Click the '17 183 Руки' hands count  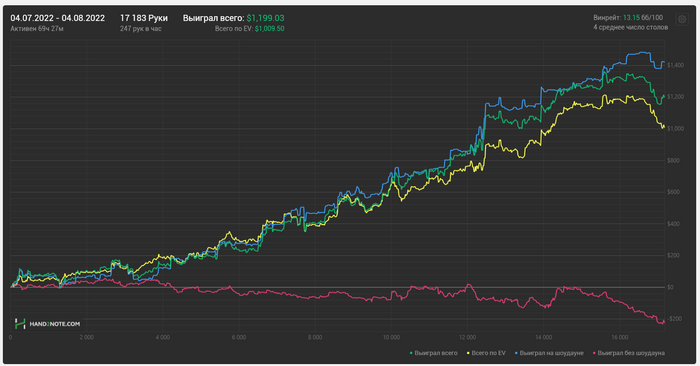tap(144, 18)
